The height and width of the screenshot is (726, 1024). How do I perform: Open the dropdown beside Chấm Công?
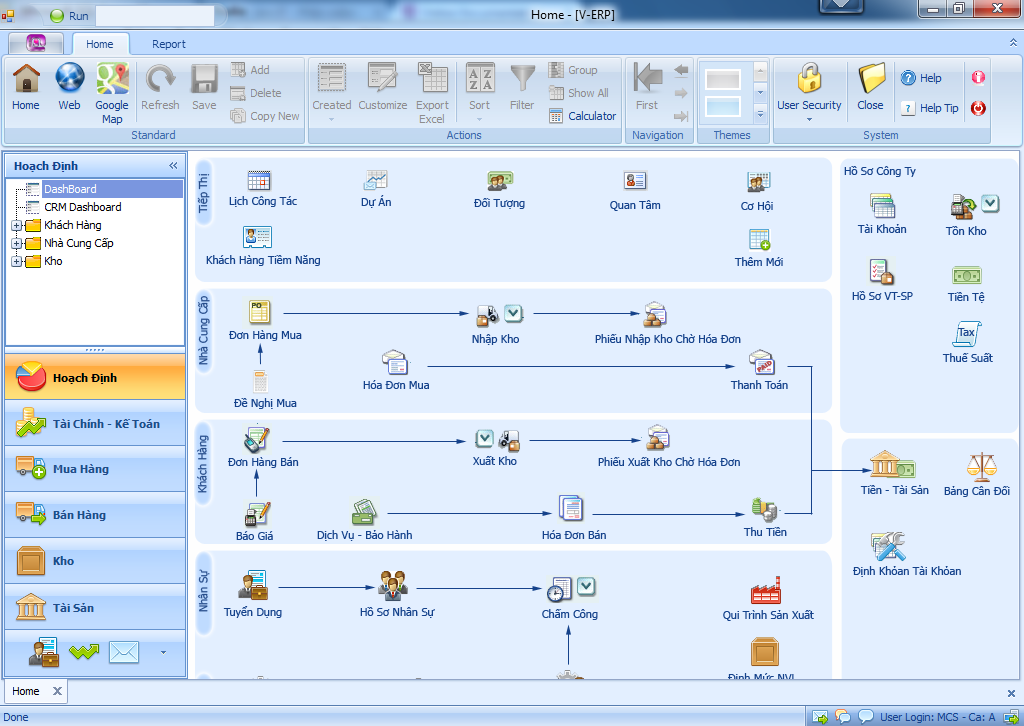(586, 586)
